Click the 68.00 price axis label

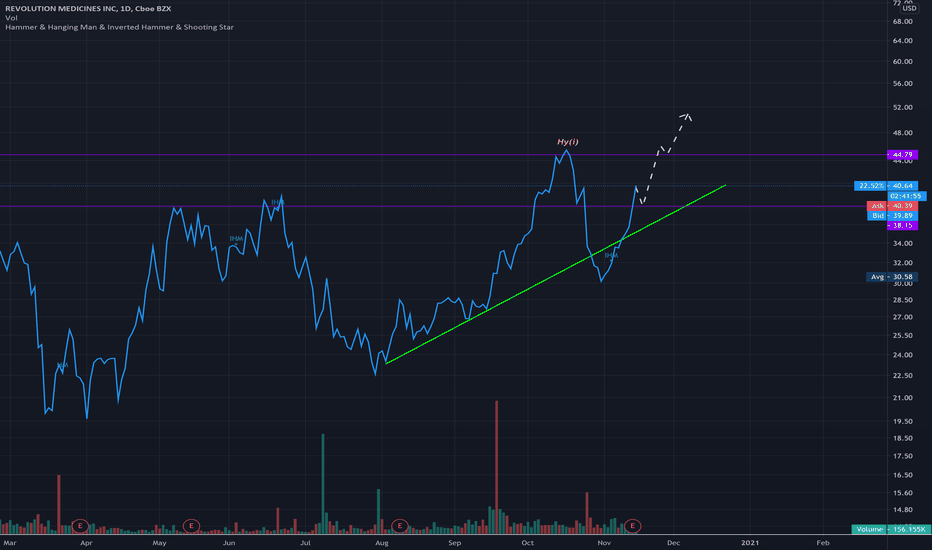[902, 21]
